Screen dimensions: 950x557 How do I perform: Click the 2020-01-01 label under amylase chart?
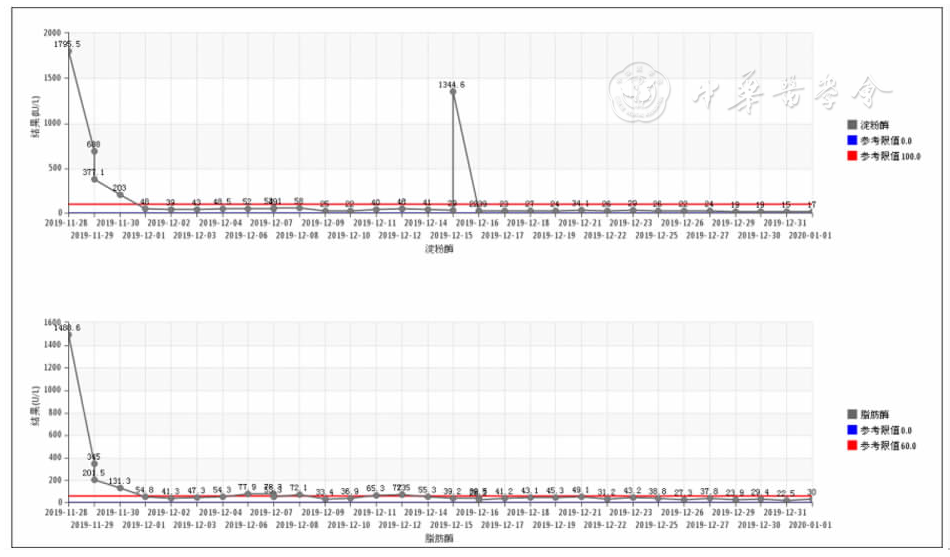click(x=810, y=236)
